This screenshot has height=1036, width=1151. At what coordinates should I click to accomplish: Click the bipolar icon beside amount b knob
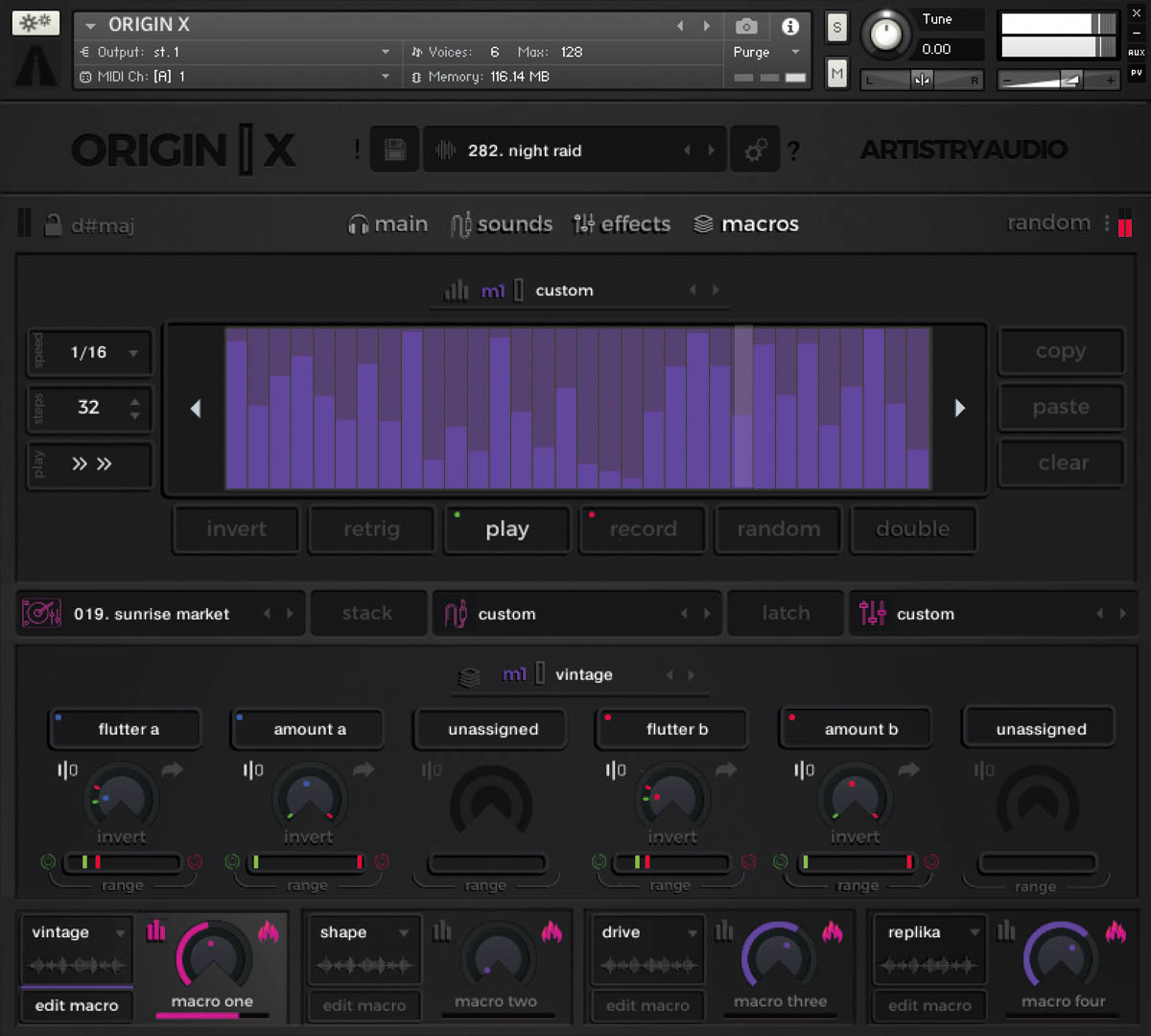(804, 770)
